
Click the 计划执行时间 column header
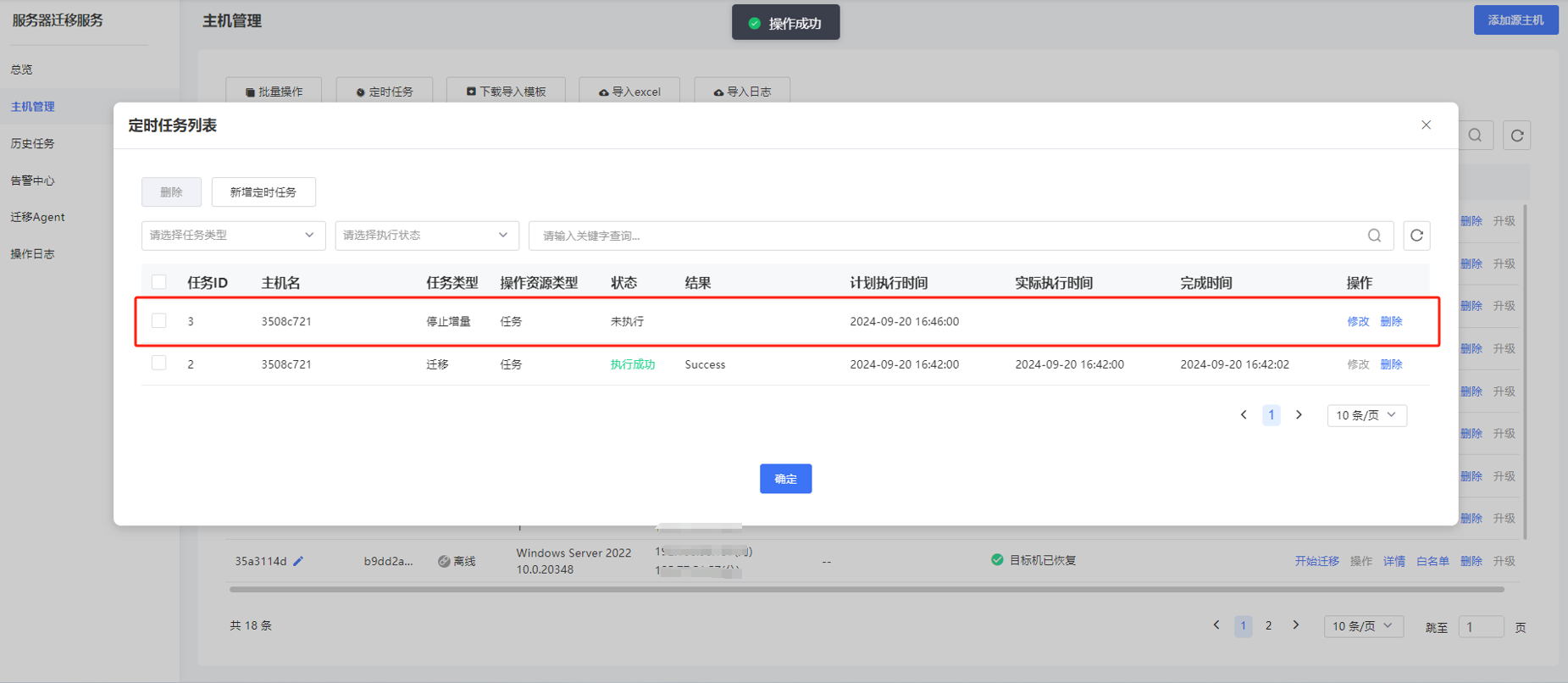(x=889, y=283)
